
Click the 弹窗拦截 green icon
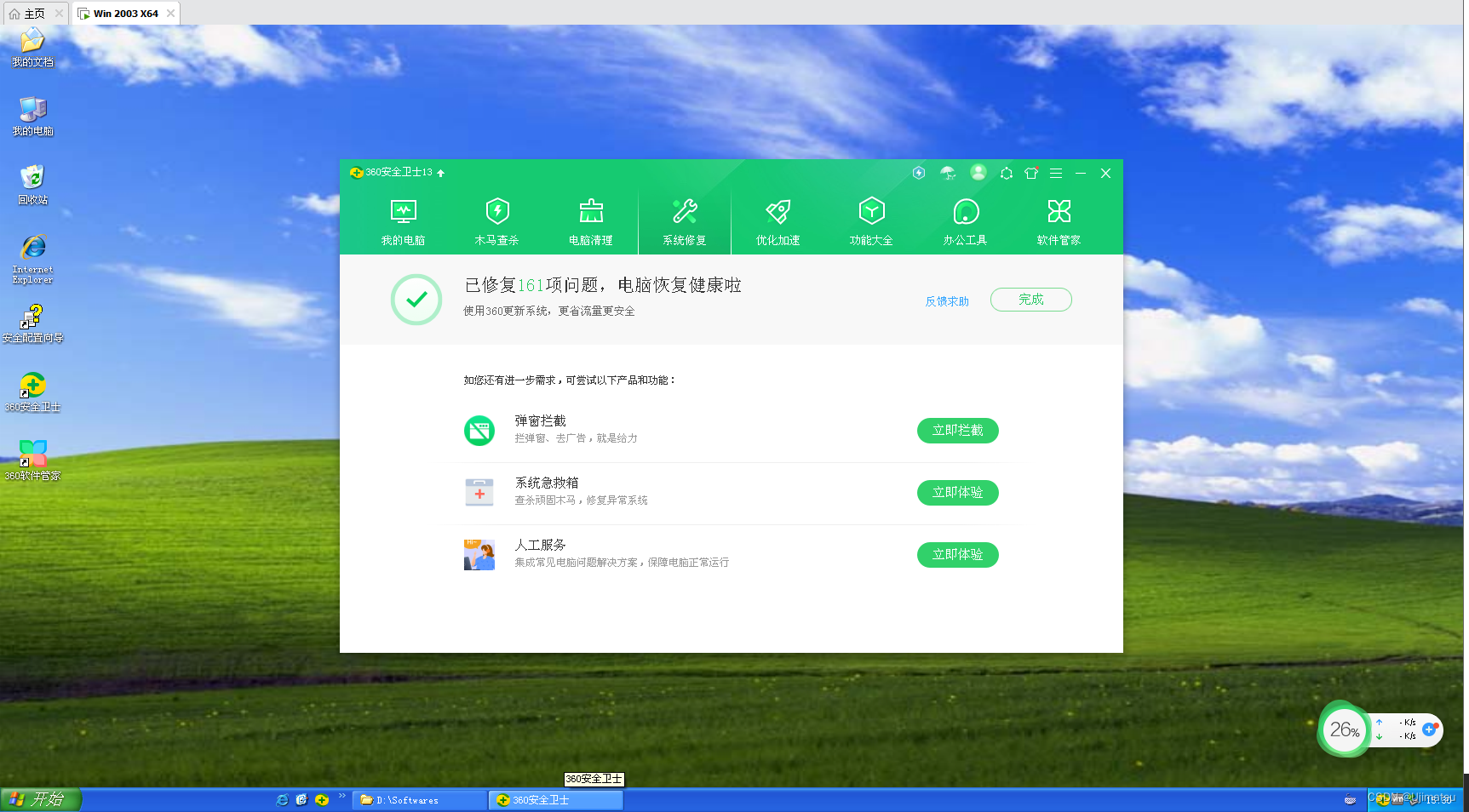point(479,430)
